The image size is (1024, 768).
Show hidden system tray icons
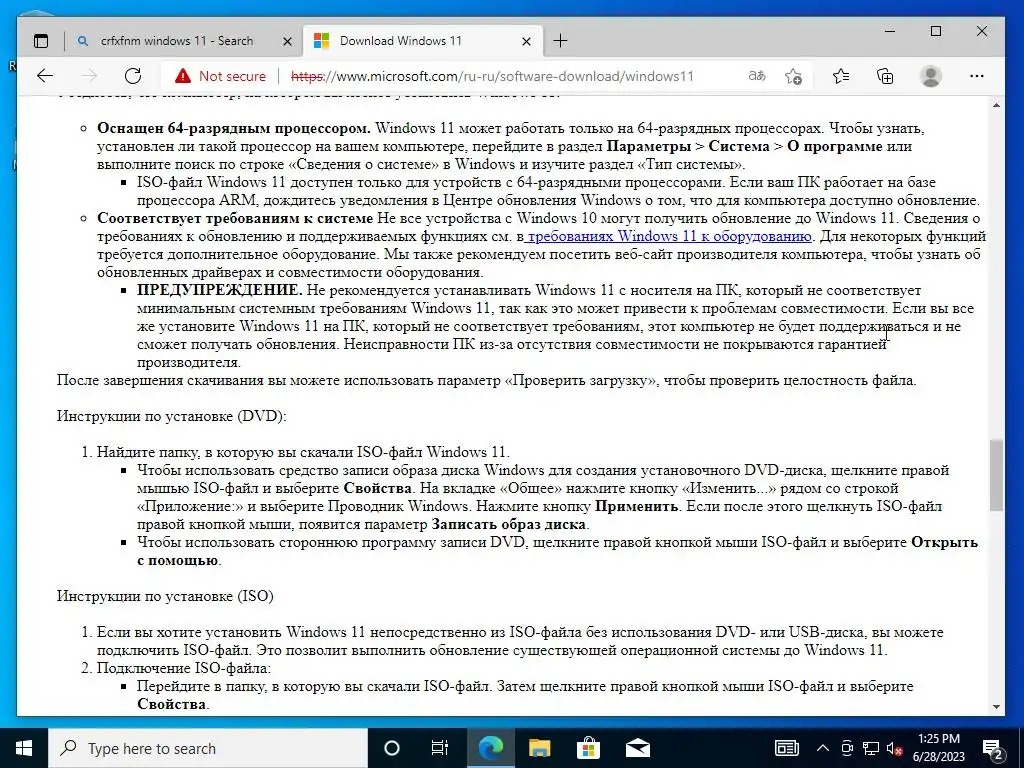[823, 748]
